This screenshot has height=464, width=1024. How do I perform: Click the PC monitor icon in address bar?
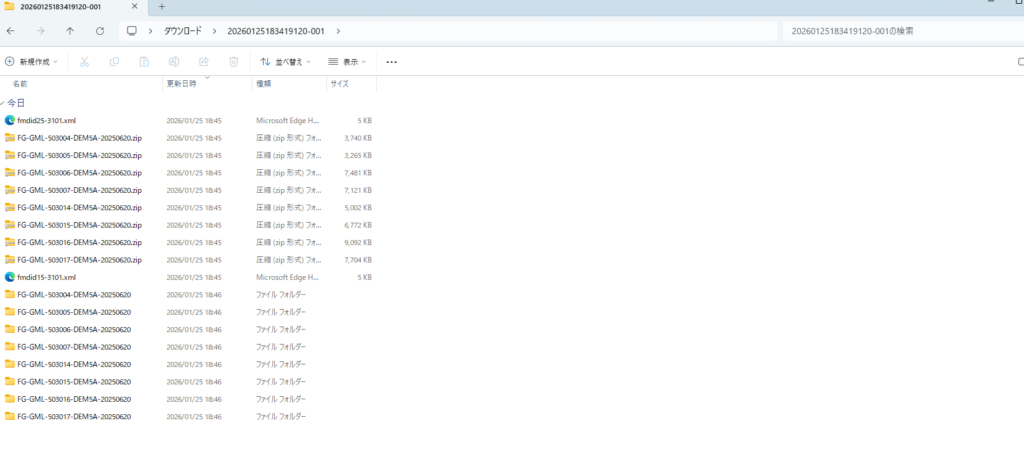pos(131,31)
